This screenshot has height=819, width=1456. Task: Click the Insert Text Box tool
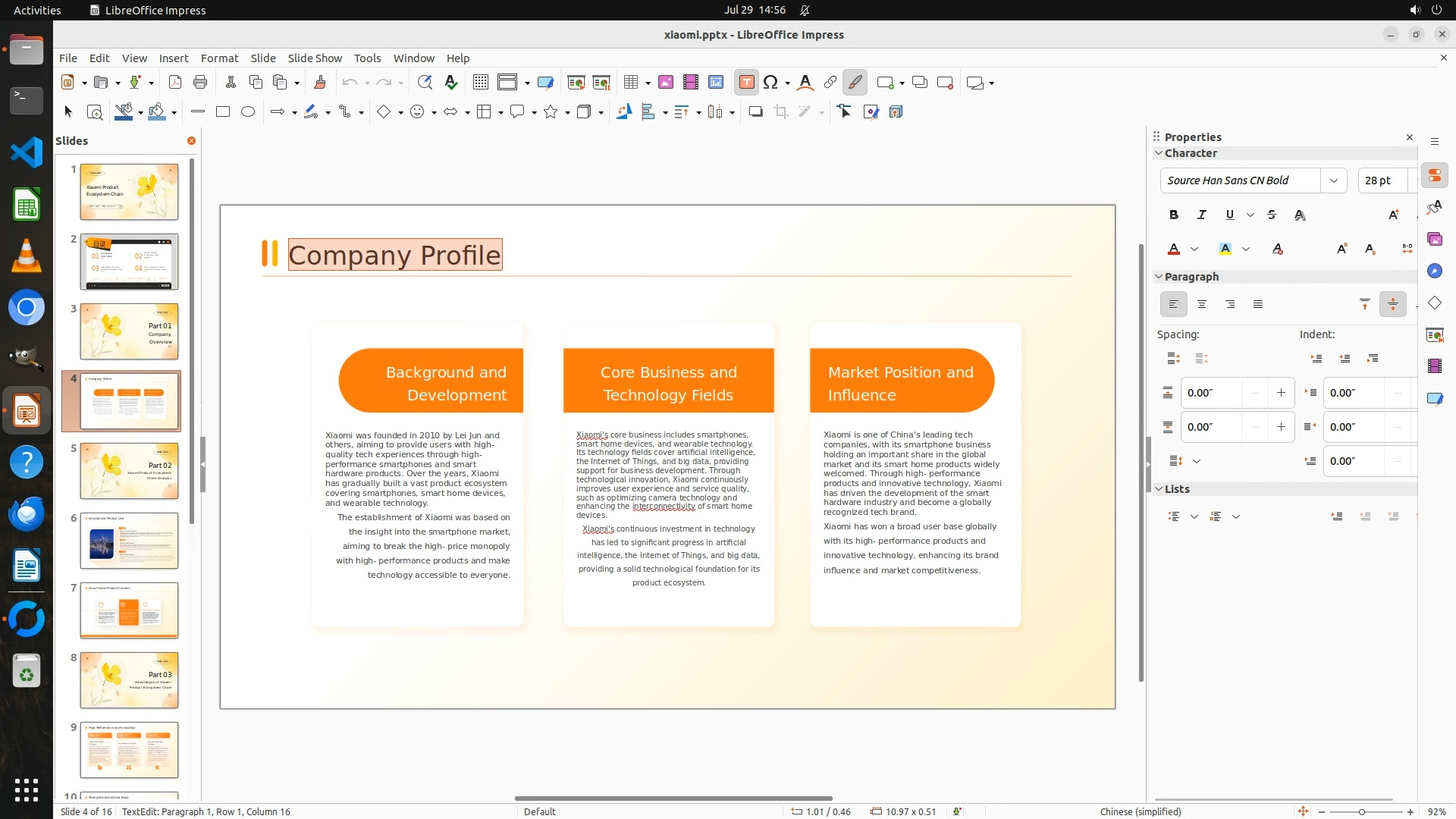pyautogui.click(x=746, y=83)
